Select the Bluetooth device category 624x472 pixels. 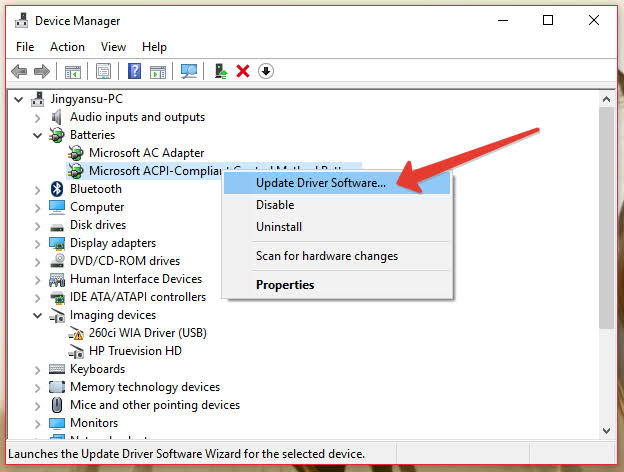coord(95,189)
